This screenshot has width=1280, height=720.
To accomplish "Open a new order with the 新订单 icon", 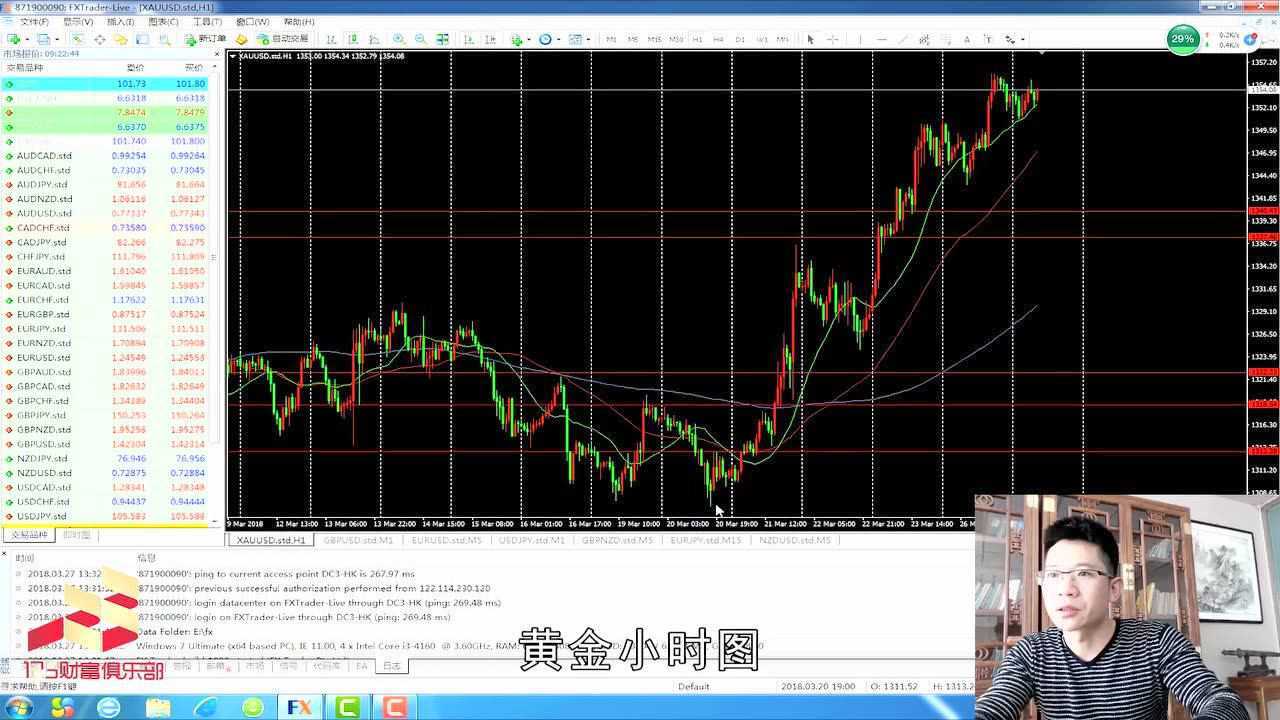I will pyautogui.click(x=202, y=39).
